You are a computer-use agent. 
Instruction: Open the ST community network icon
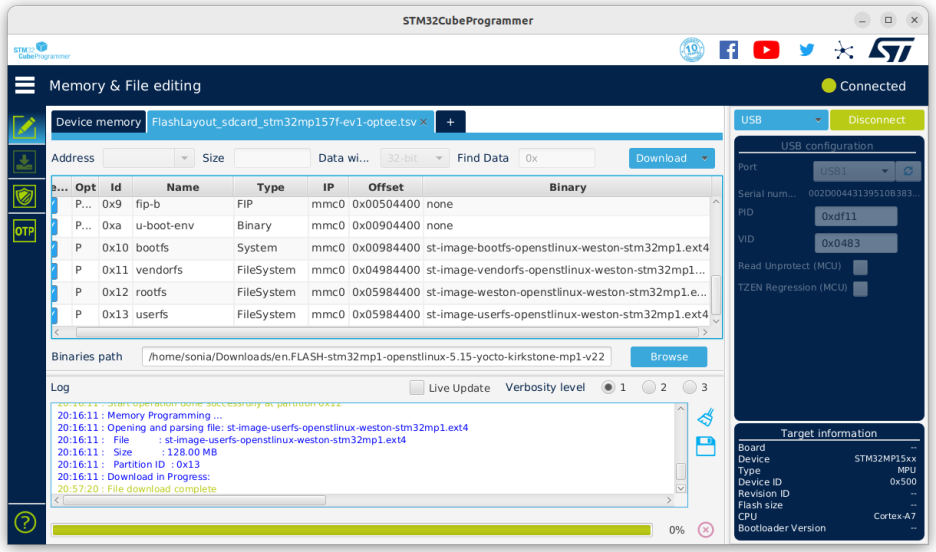coord(843,50)
